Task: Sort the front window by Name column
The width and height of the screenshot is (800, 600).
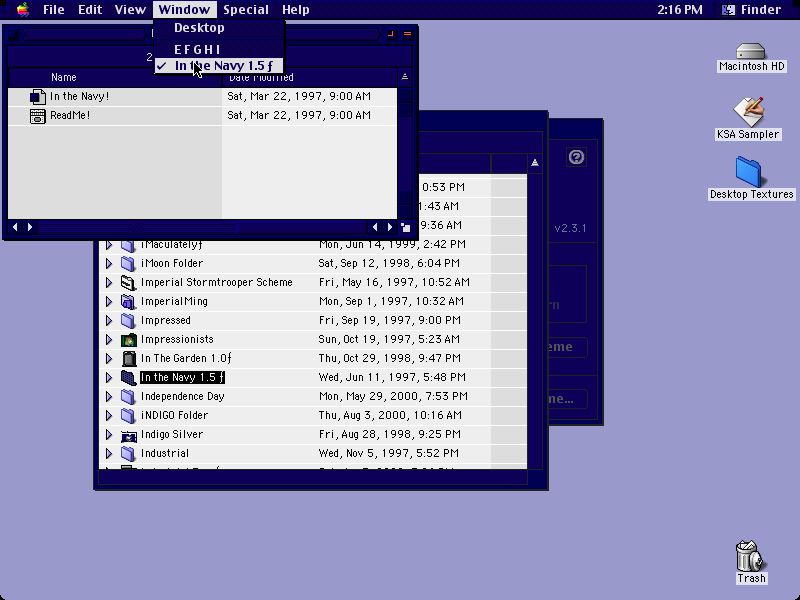Action: click(x=64, y=78)
